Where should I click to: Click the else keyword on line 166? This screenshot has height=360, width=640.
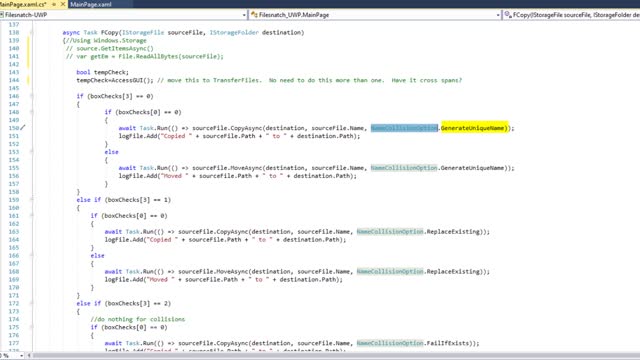point(98,256)
